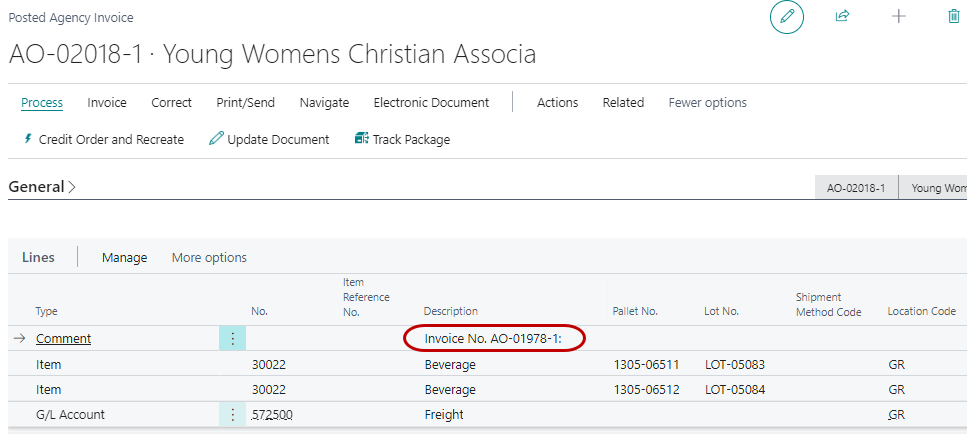This screenshot has width=967, height=434.
Task: Click Credit Order and Recreate action
Action: 103,140
